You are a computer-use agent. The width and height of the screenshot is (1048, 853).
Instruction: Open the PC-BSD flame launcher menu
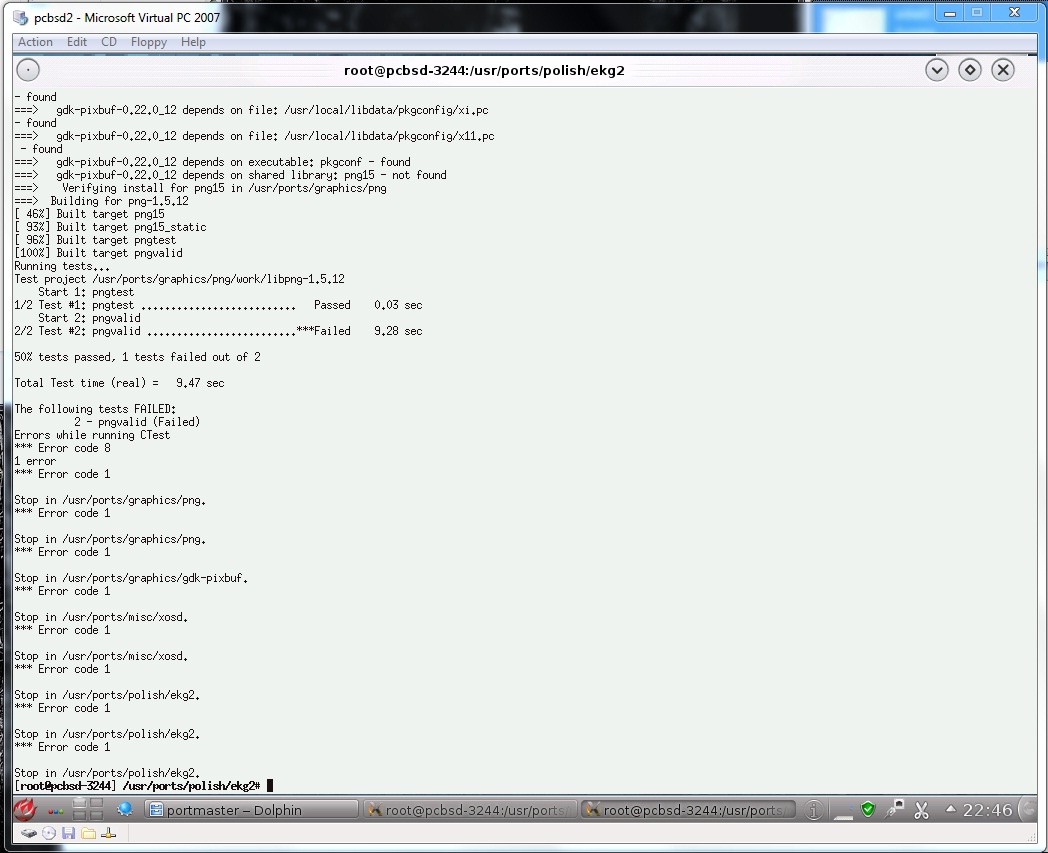[25, 810]
